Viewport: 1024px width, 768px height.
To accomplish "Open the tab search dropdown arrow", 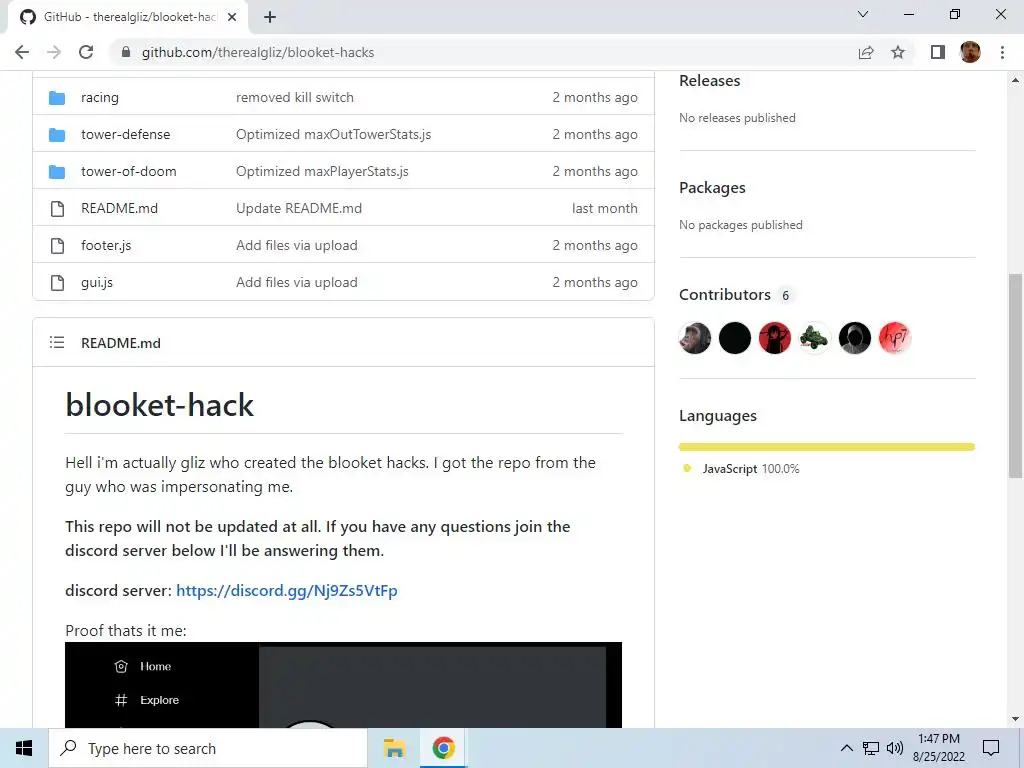I will pyautogui.click(x=863, y=14).
